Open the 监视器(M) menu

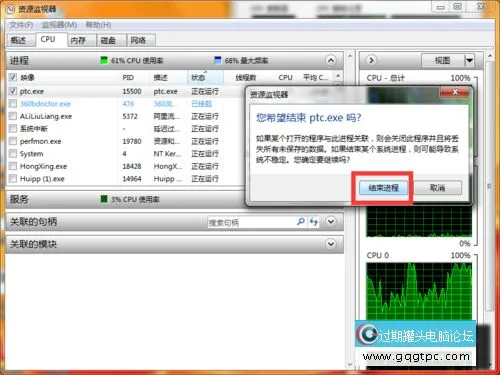coord(59,25)
